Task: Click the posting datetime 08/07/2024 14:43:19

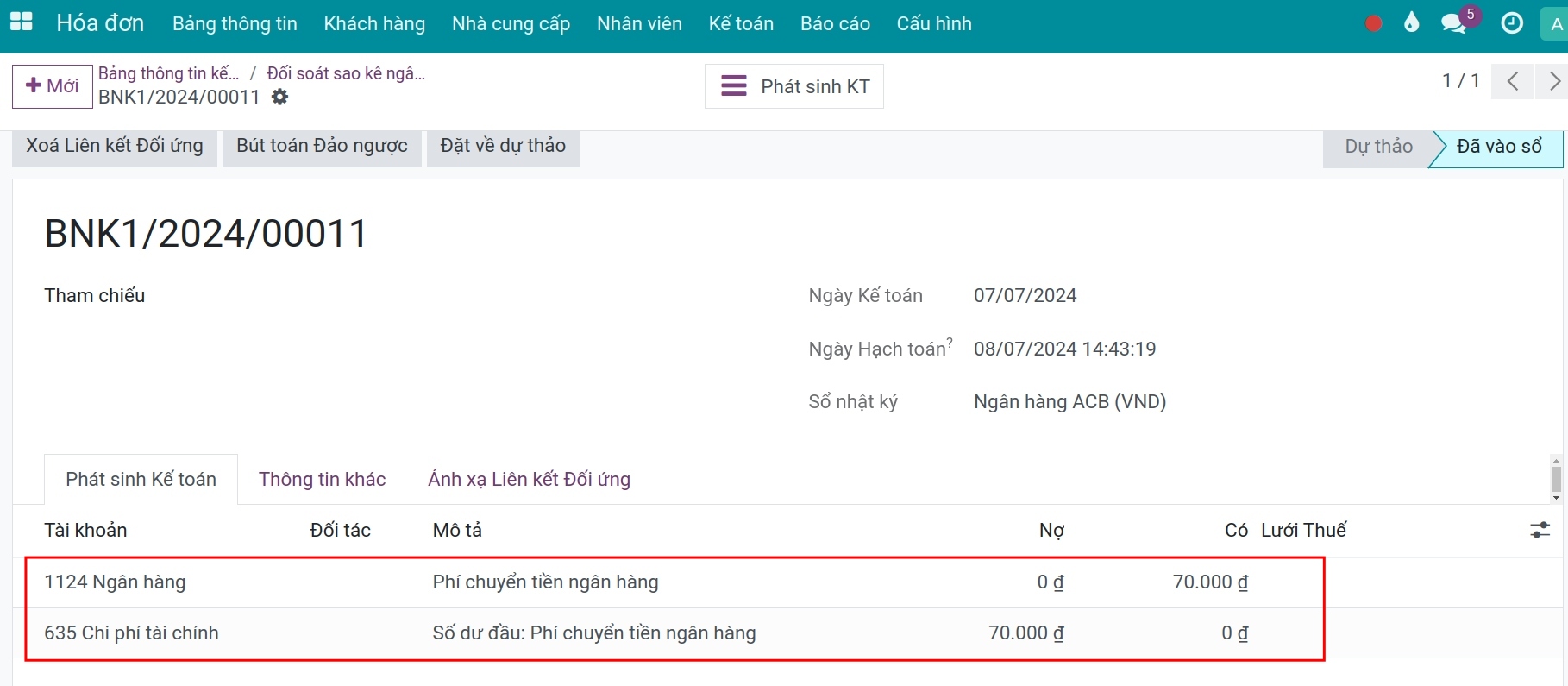Action: tap(1064, 349)
